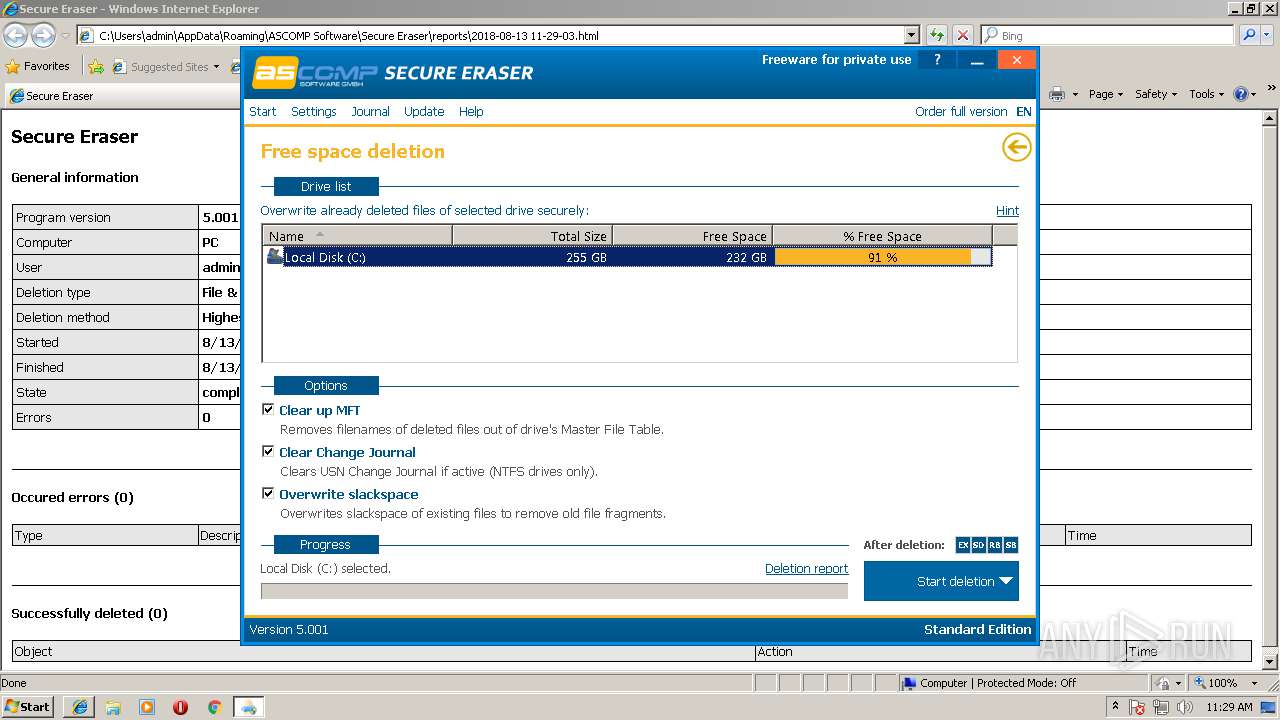Click the IE refresh icon
Image resolution: width=1280 pixels, height=720 pixels.
click(937, 35)
